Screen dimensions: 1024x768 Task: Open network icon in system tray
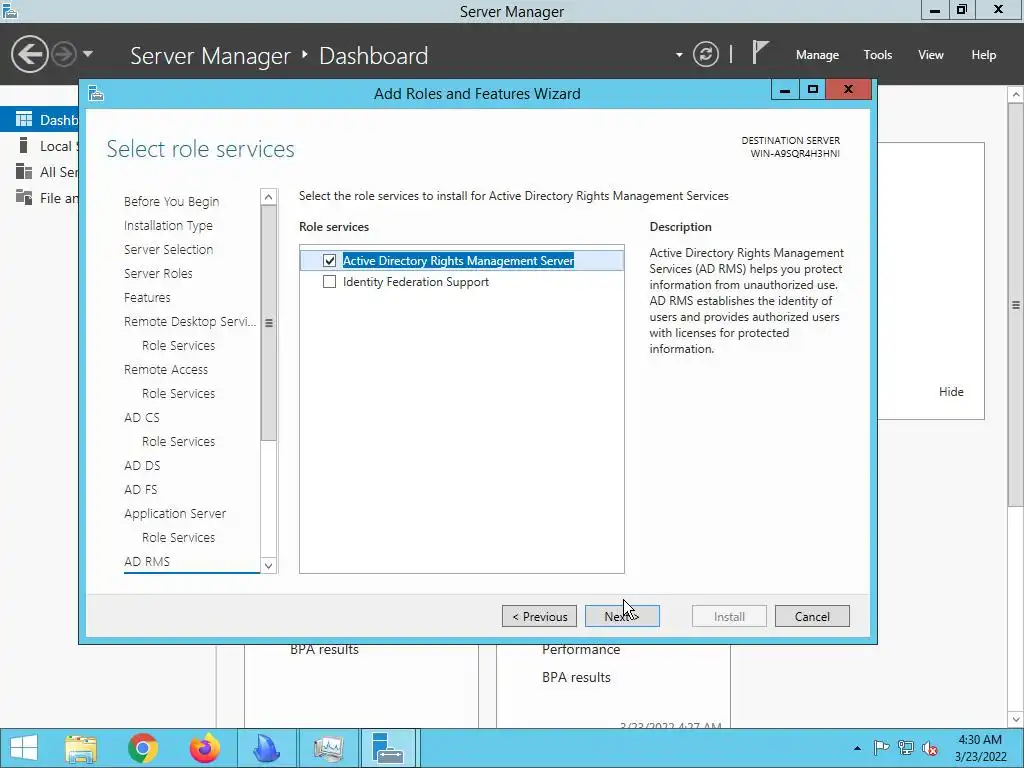[x=906, y=748]
